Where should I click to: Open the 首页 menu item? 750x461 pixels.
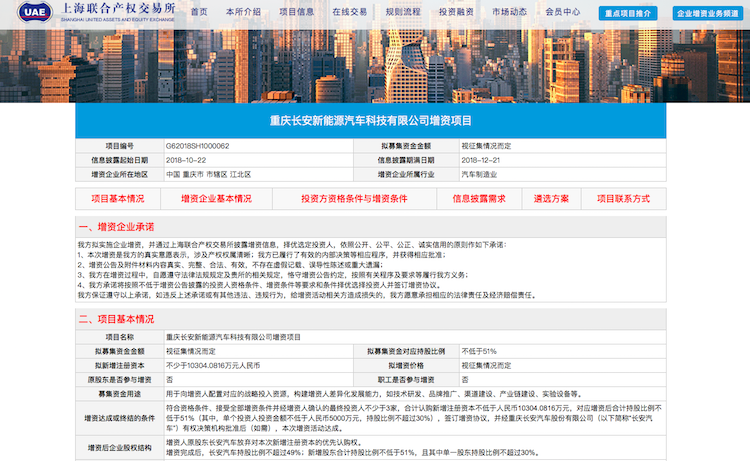click(x=199, y=12)
